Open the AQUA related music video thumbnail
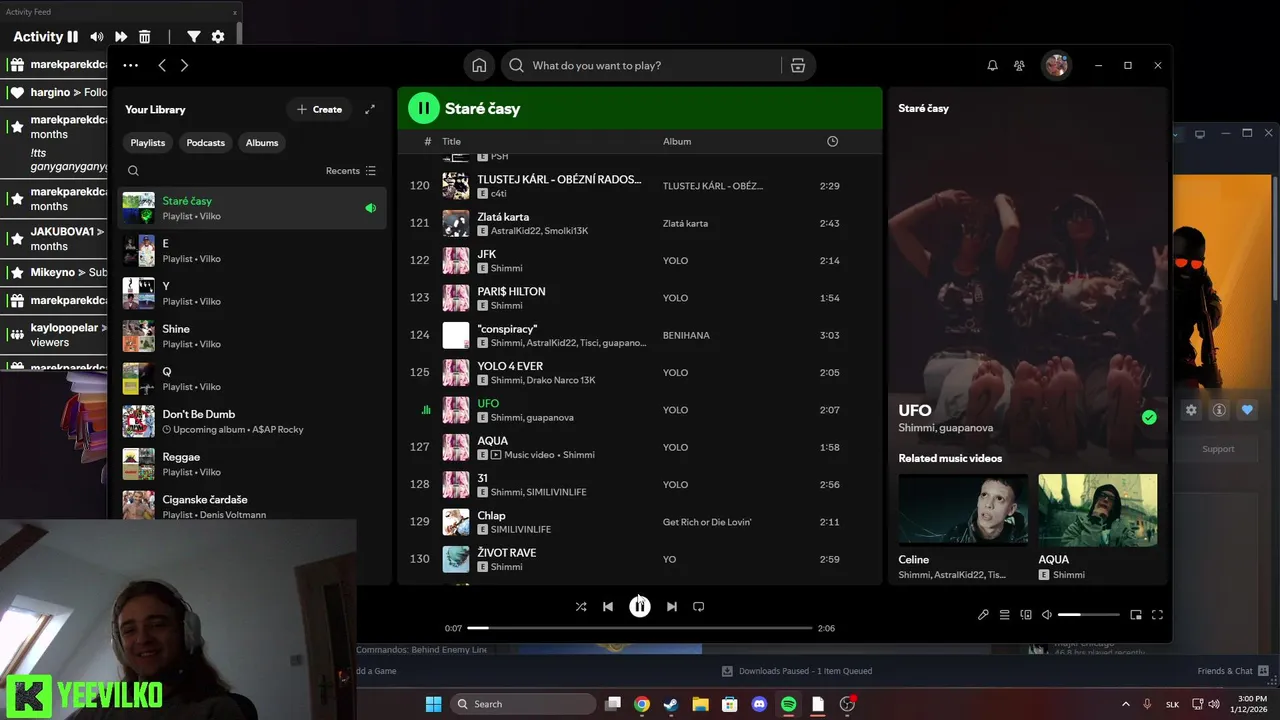Image resolution: width=1280 pixels, height=720 pixels. (1098, 510)
